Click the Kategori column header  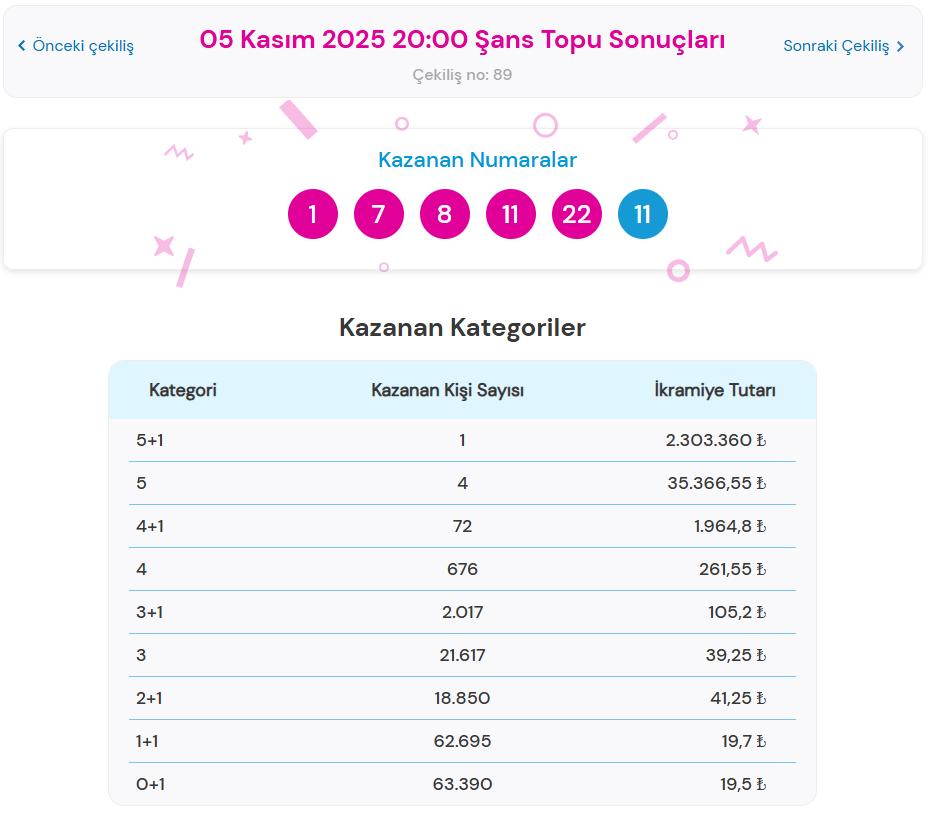(183, 390)
